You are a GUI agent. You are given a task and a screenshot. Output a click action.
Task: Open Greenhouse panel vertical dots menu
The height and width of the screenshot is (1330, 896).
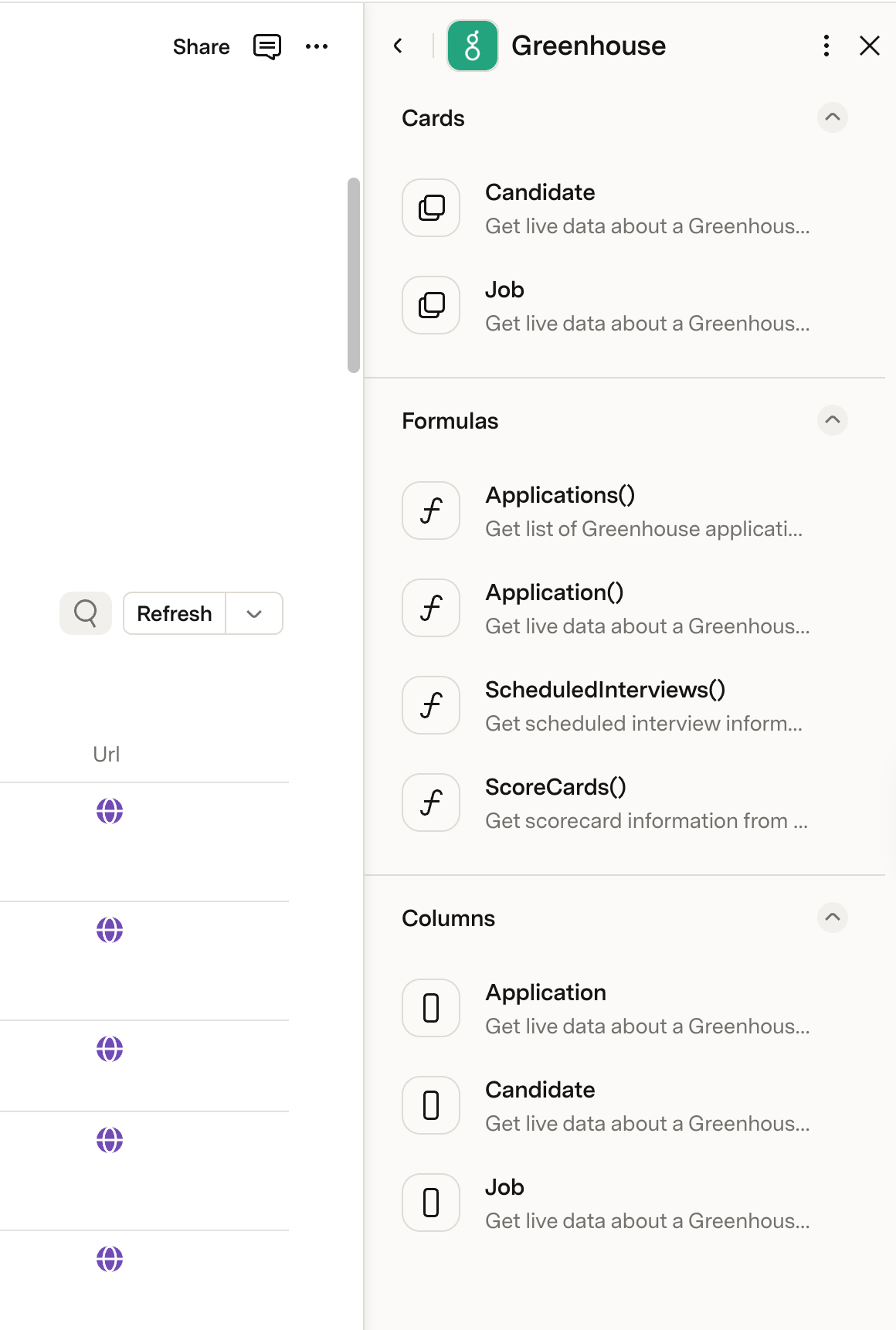coord(826,46)
